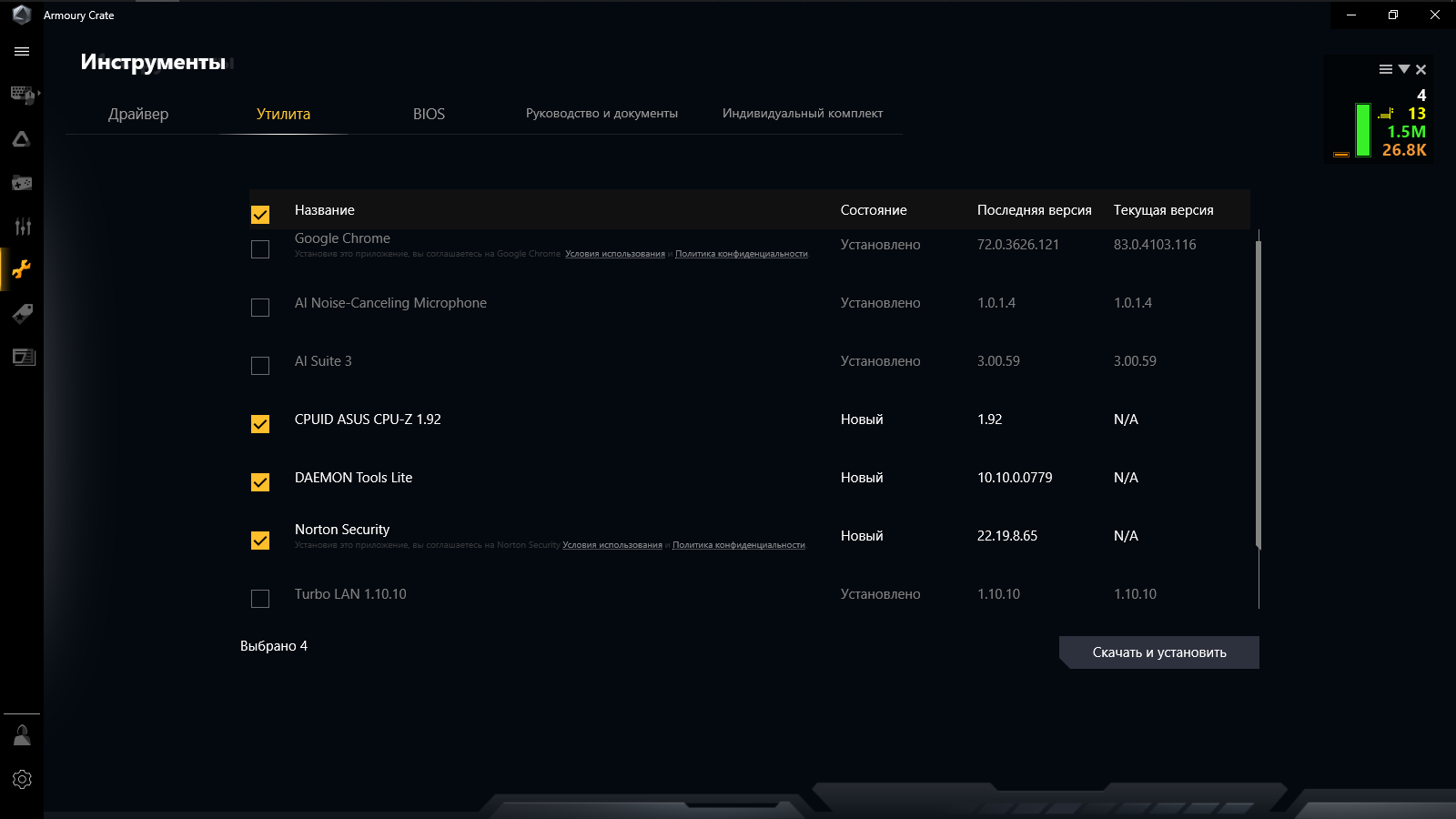Open the Devices keyboard icon in sidebar

[22, 95]
